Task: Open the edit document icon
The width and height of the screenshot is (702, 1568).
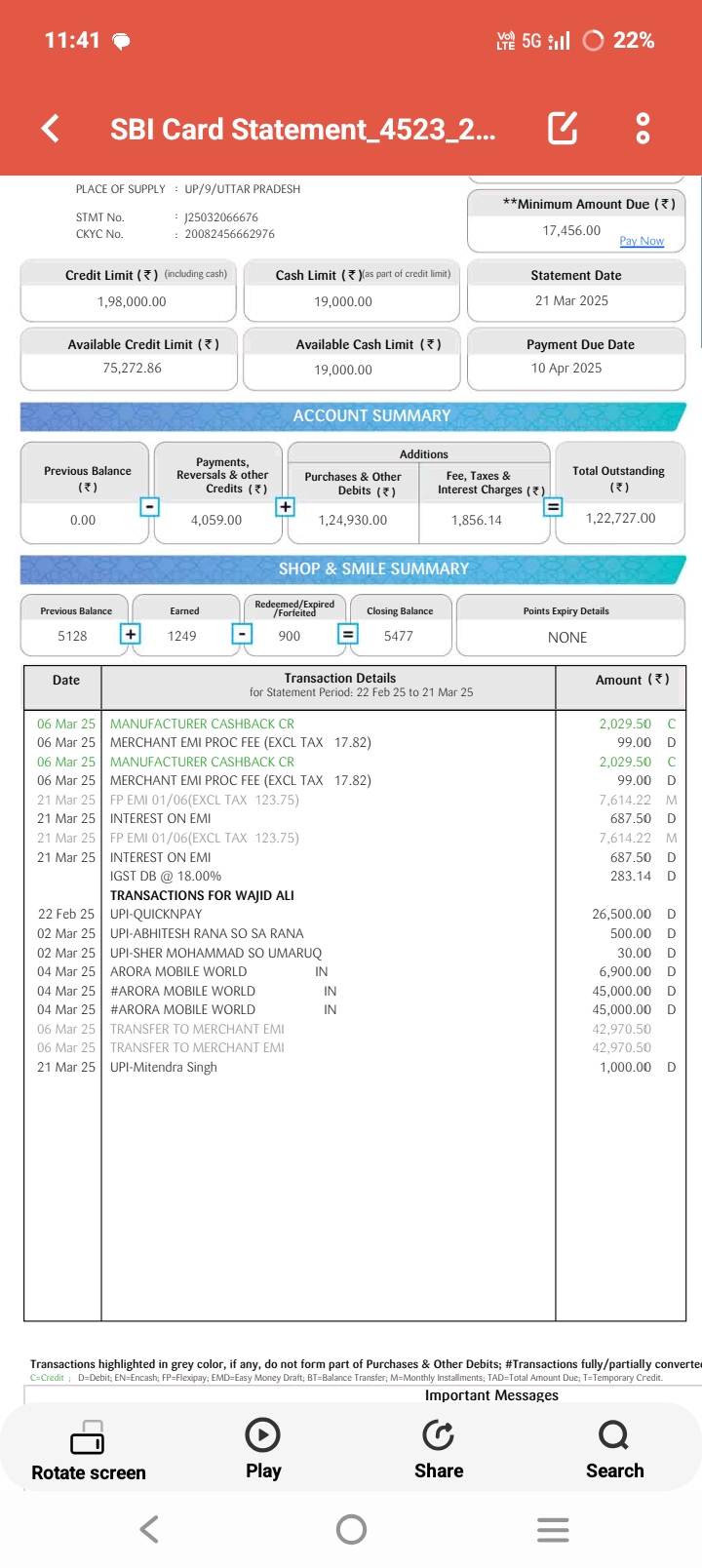Action: click(563, 128)
